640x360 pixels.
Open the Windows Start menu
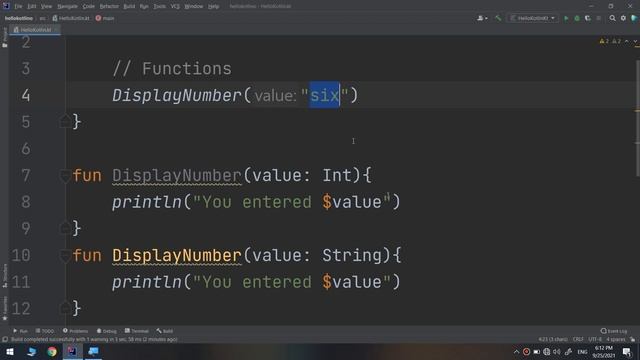coord(10,351)
